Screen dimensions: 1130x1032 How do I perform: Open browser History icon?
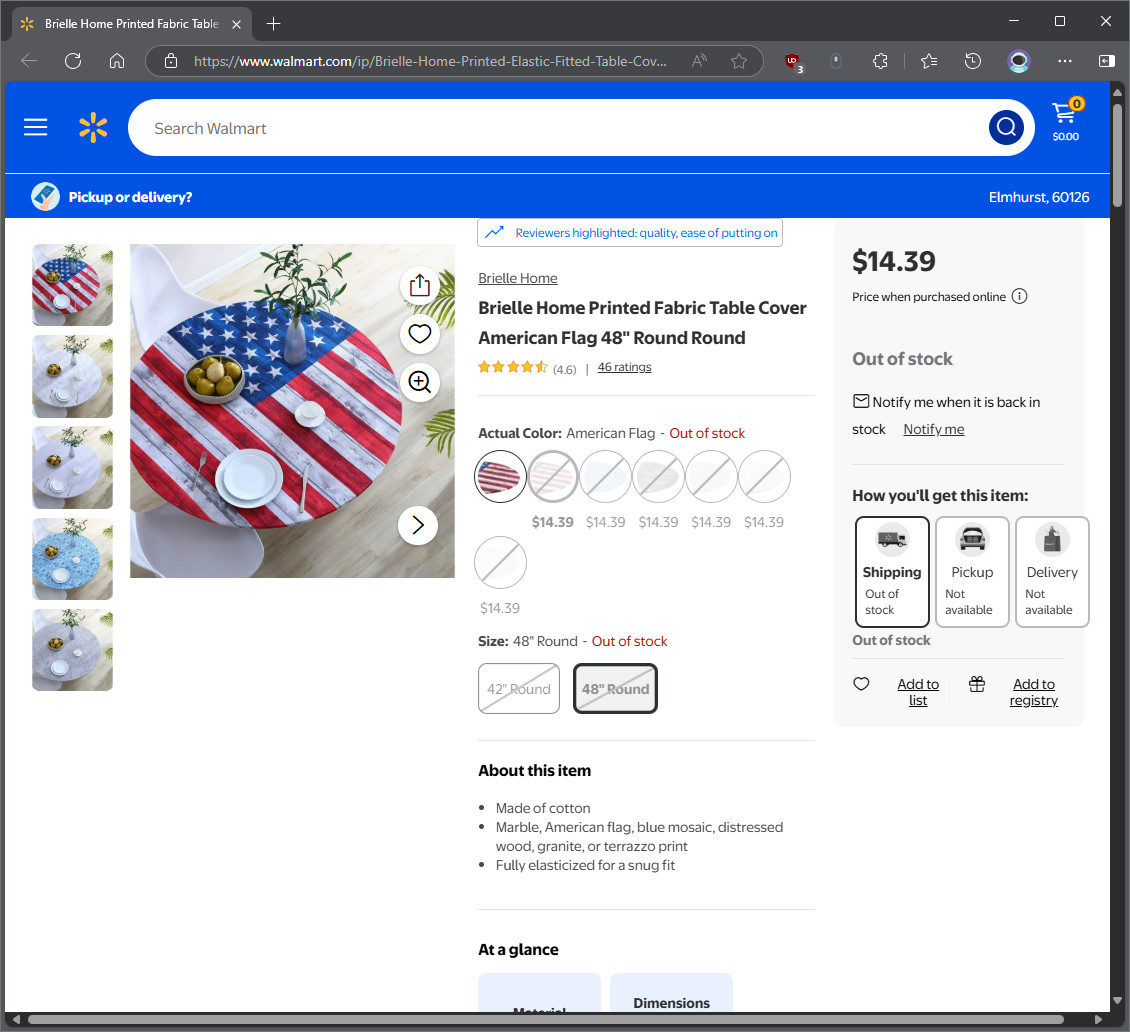(973, 61)
